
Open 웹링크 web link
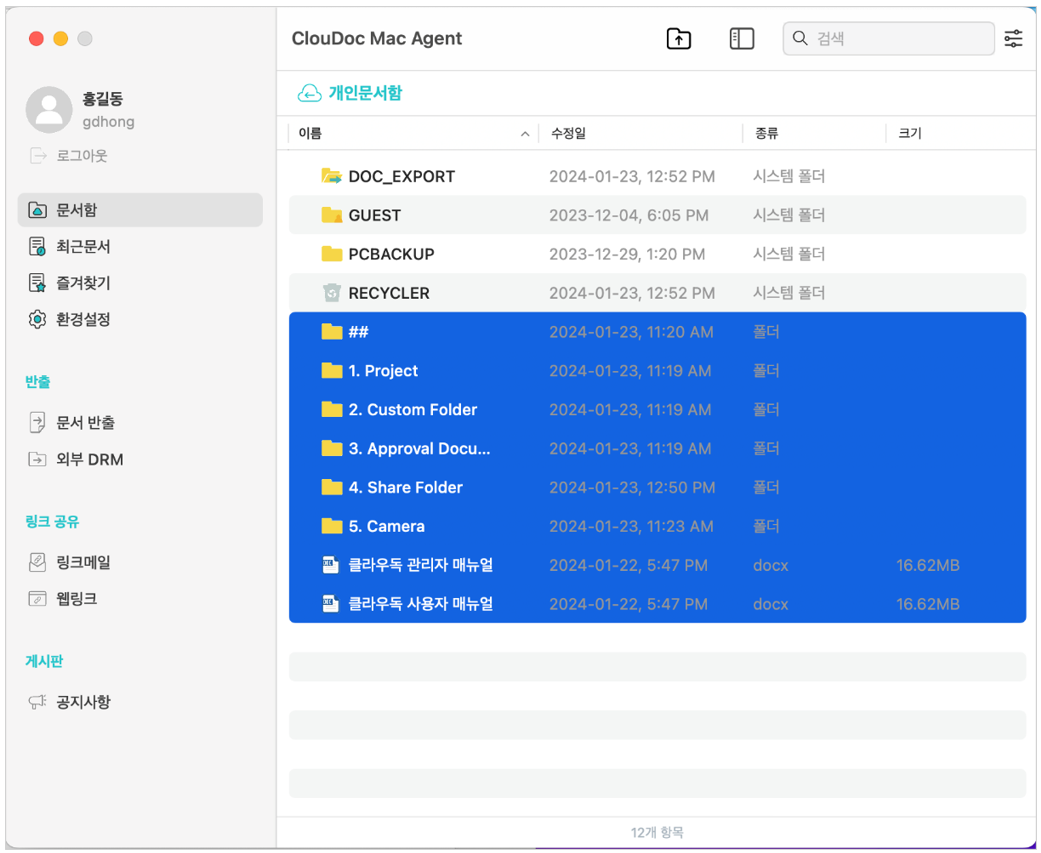click(76, 599)
